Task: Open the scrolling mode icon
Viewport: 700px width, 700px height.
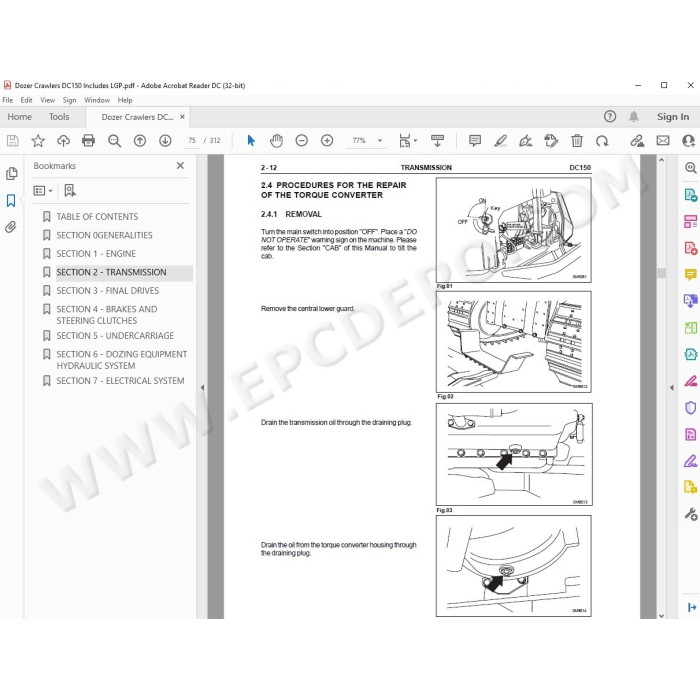Action: coord(437,141)
